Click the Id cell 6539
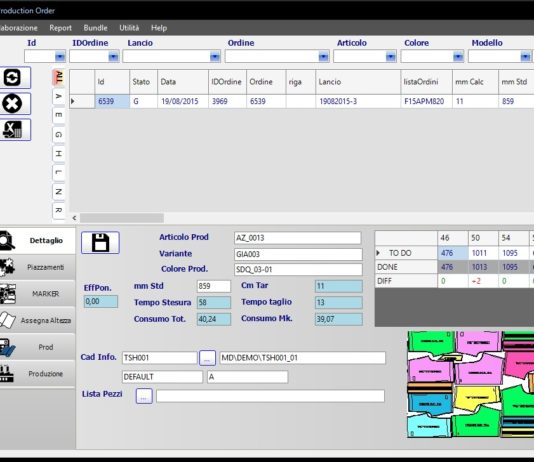The width and height of the screenshot is (534, 462). 112,101
